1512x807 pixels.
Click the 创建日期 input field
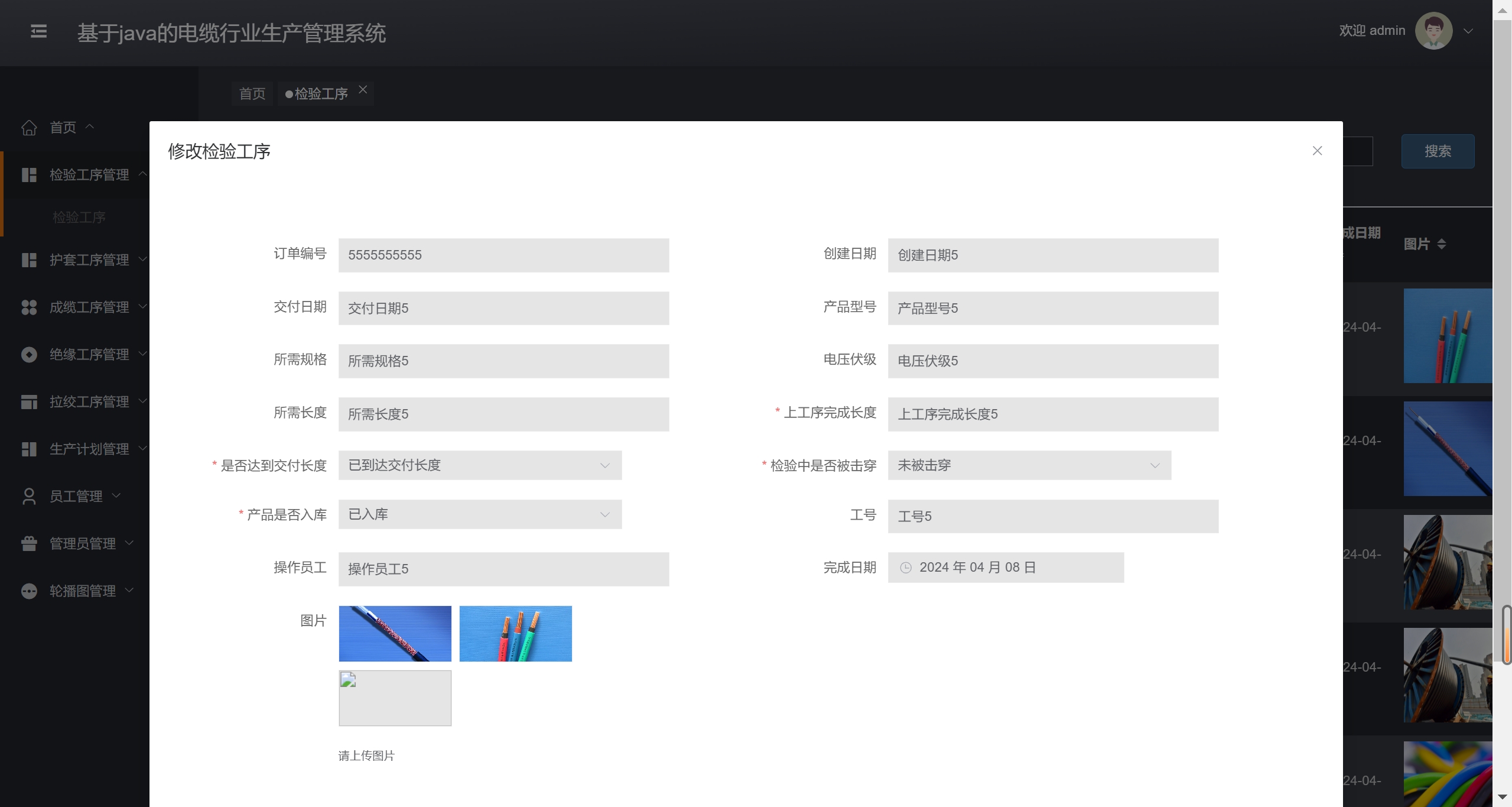click(1053, 255)
